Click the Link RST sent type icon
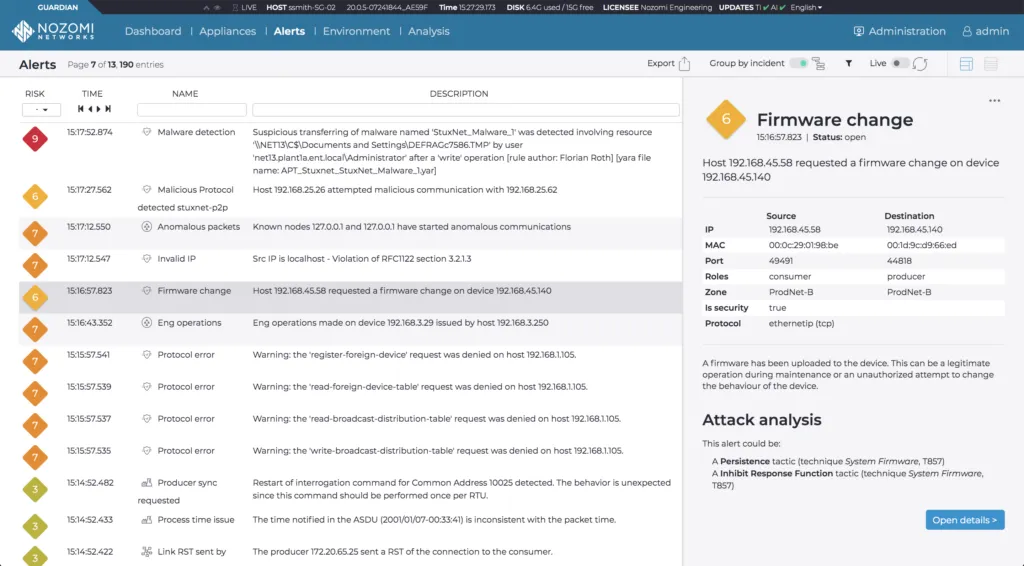1024x566 pixels. pos(146,552)
